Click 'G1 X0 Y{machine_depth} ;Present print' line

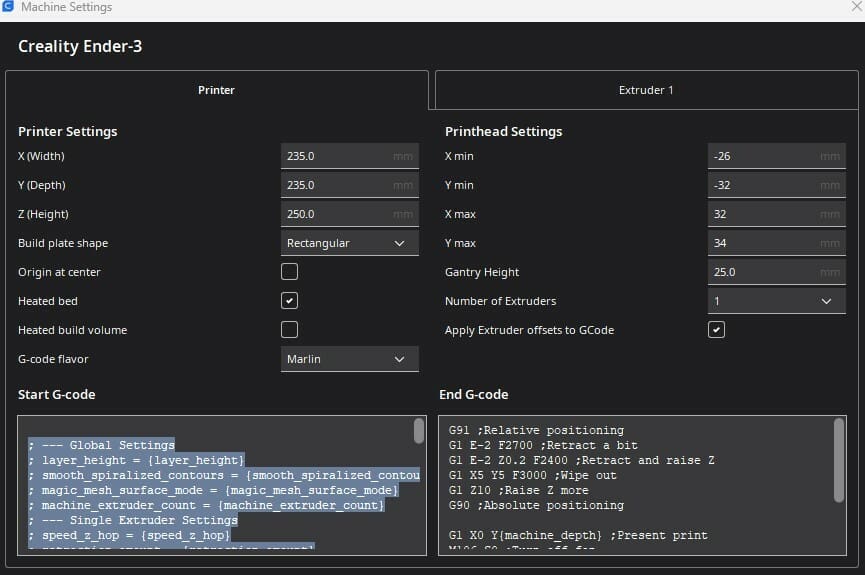tap(578, 535)
